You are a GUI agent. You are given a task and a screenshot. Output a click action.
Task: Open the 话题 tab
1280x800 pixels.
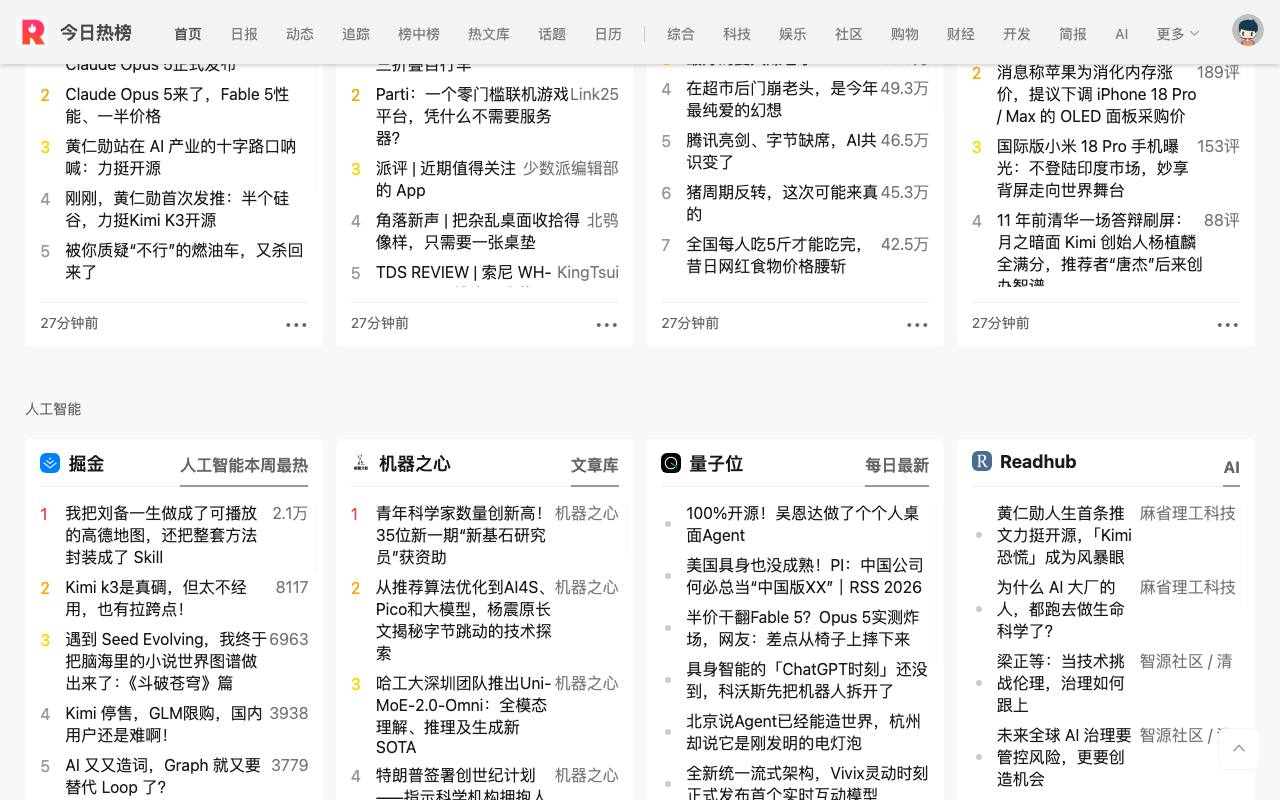click(x=552, y=34)
